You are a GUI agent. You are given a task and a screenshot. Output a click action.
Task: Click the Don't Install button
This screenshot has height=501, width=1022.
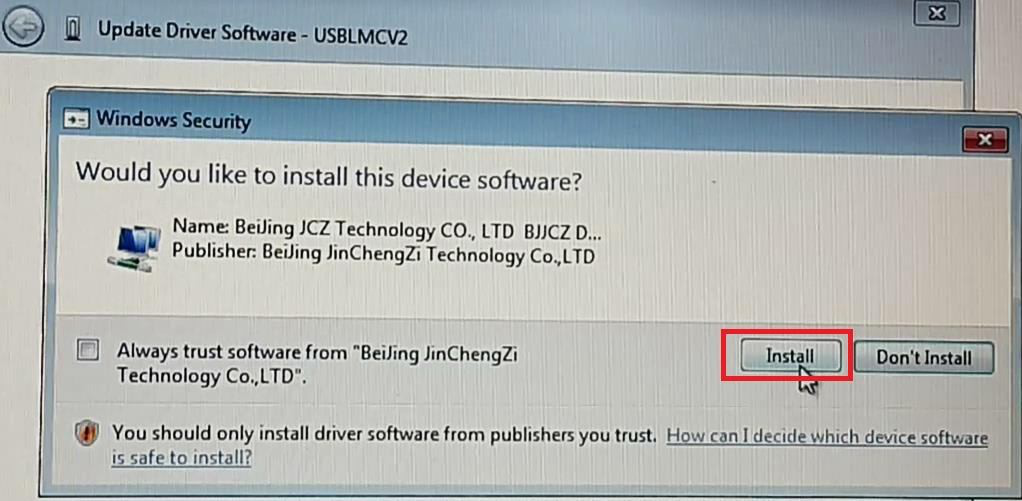tap(924, 358)
